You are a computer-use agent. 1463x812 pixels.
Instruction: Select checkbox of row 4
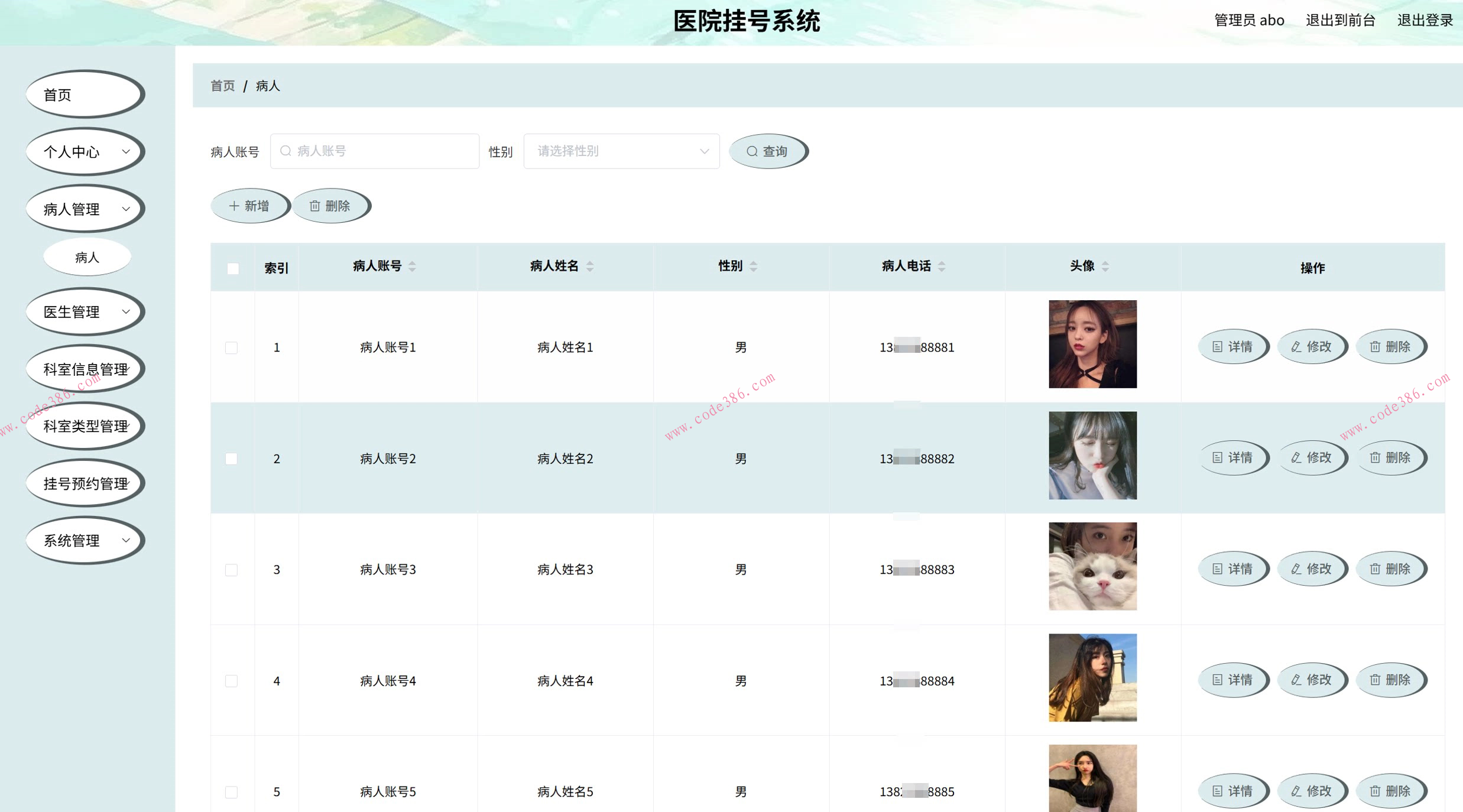point(232,681)
